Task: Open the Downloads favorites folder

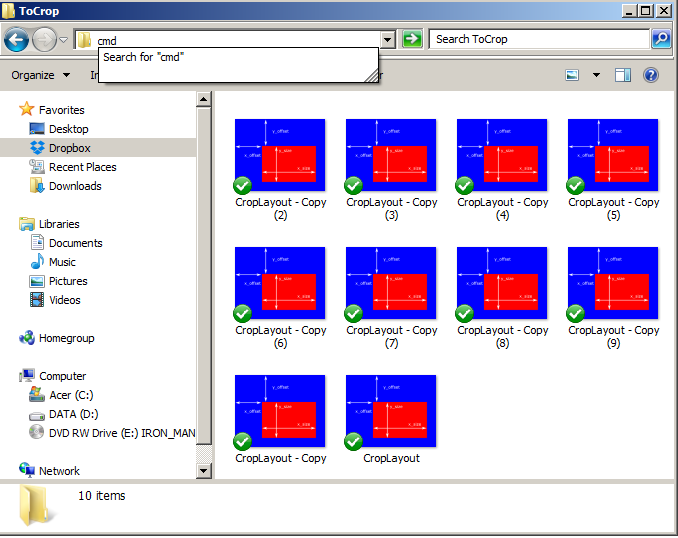Action: [75, 186]
